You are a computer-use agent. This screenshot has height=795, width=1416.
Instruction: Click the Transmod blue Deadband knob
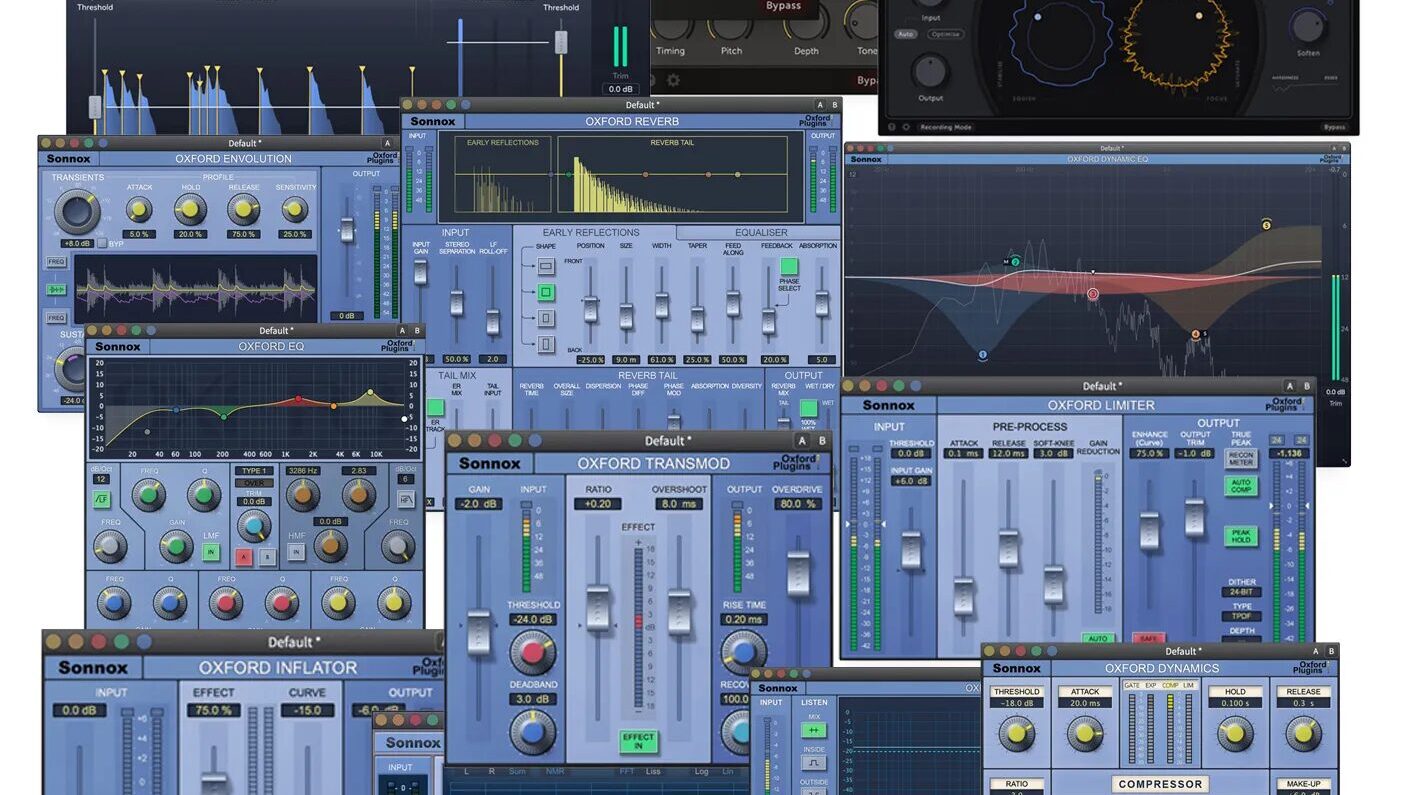(532, 731)
